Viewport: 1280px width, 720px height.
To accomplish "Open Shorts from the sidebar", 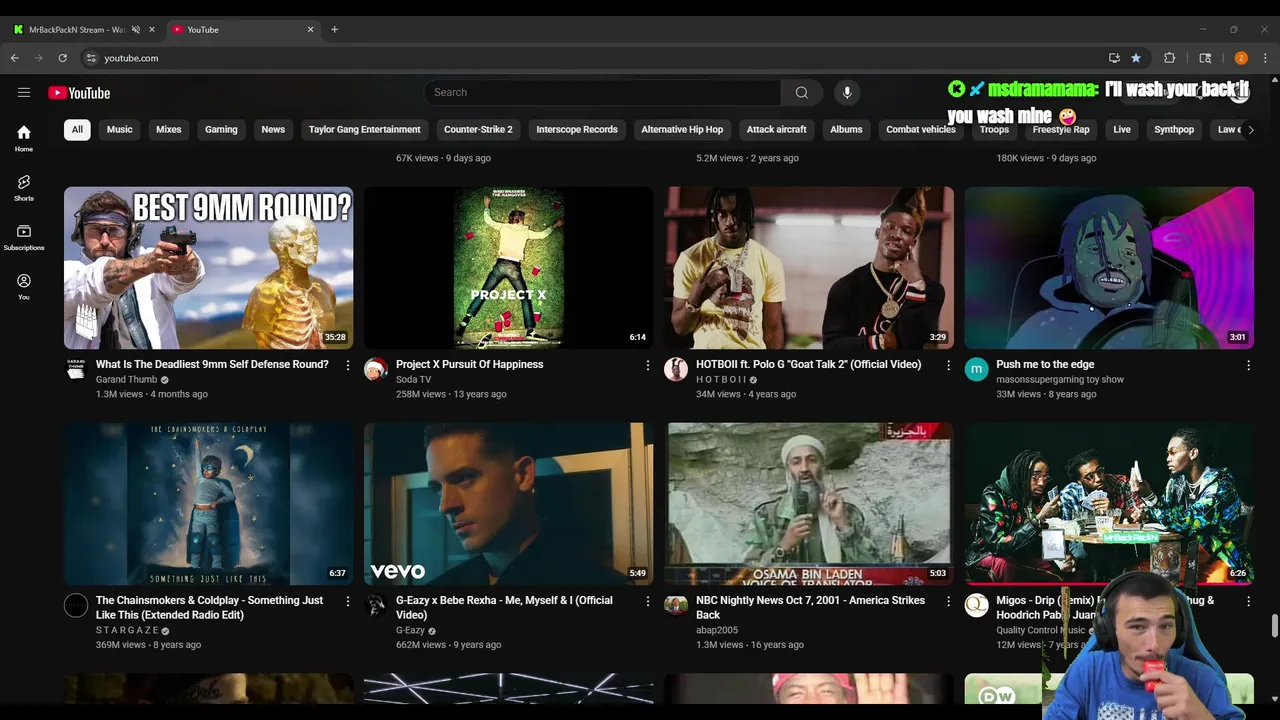I will click(24, 187).
